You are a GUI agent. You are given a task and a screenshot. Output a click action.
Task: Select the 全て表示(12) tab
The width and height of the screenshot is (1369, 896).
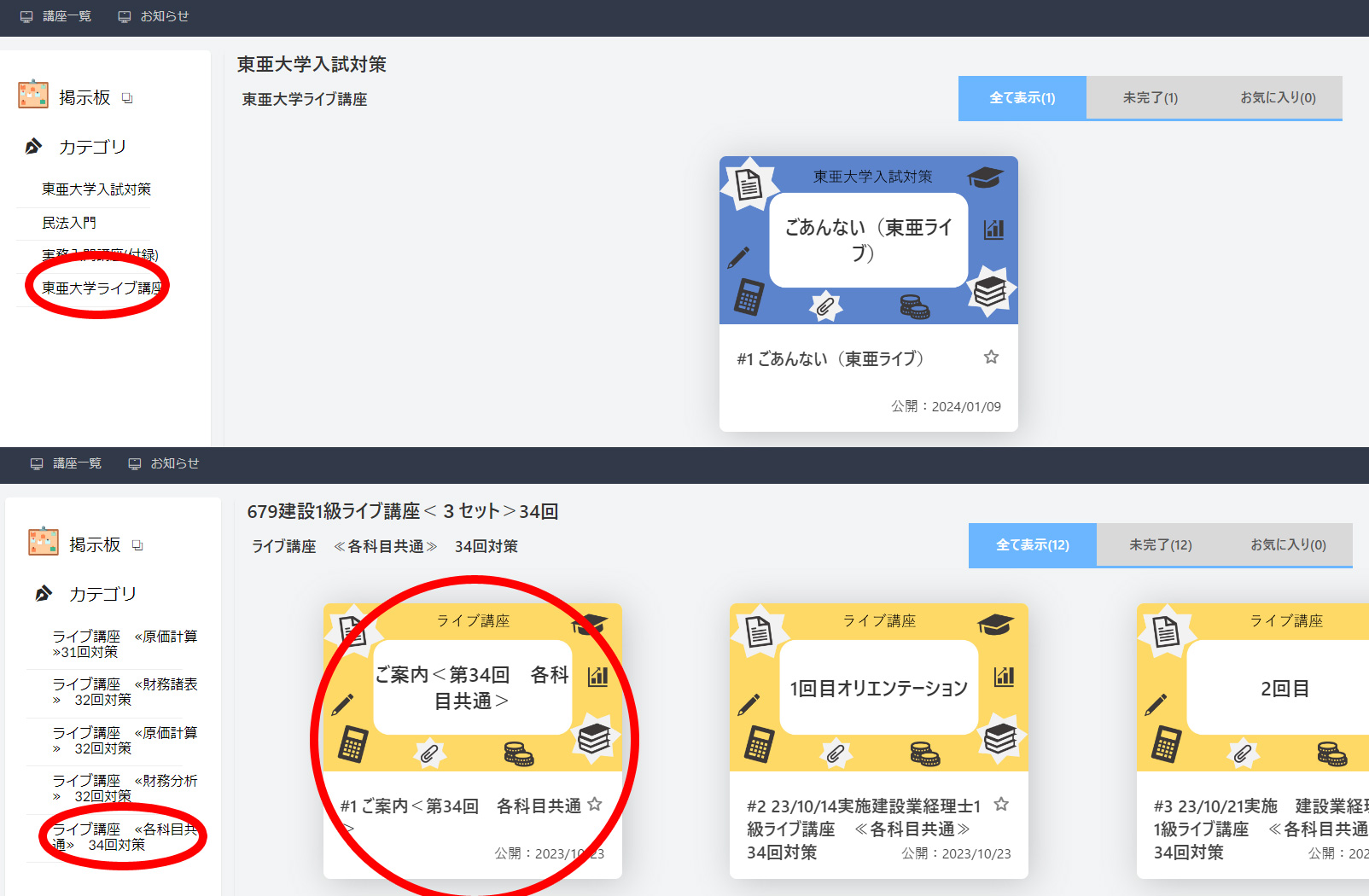click(x=1032, y=545)
